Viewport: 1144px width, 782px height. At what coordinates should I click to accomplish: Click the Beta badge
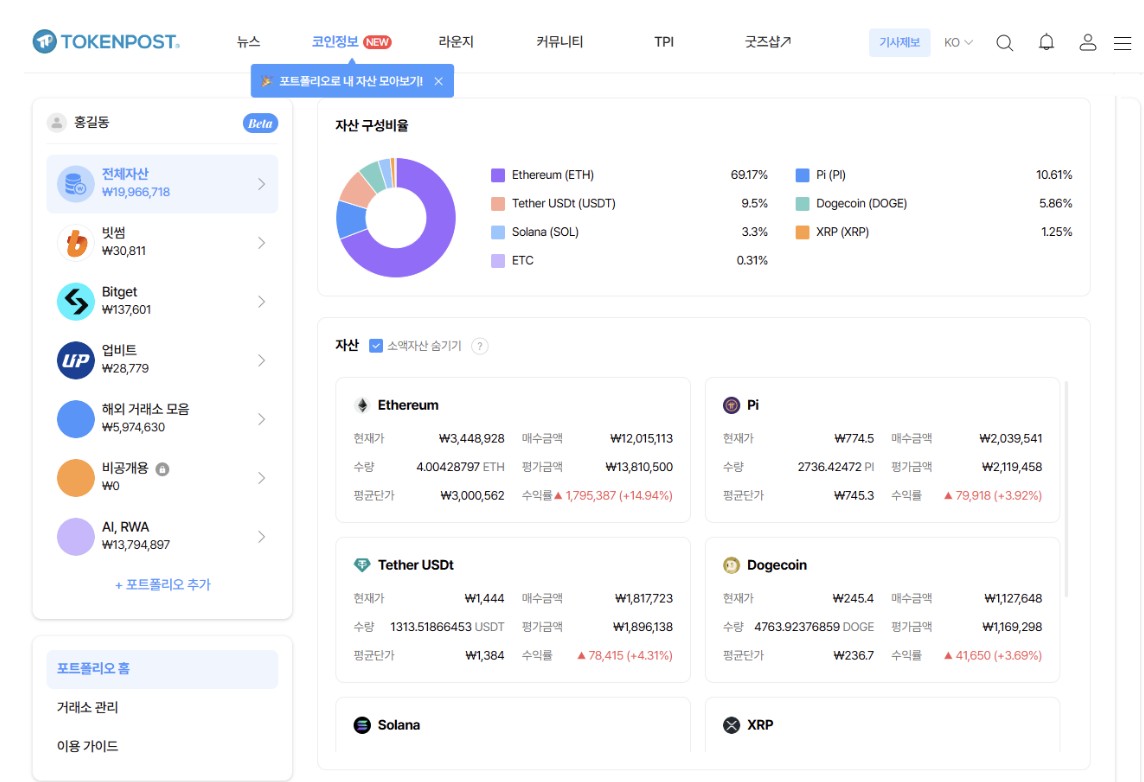(x=260, y=123)
